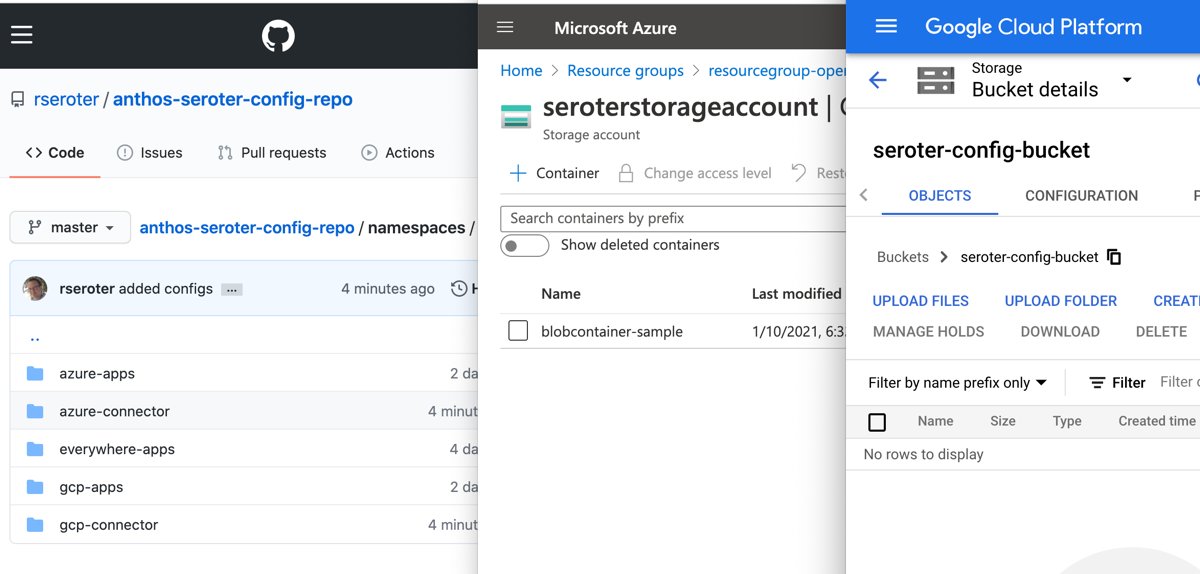Click rseroter owner link in repo title
1200x574 pixels.
[x=66, y=100]
